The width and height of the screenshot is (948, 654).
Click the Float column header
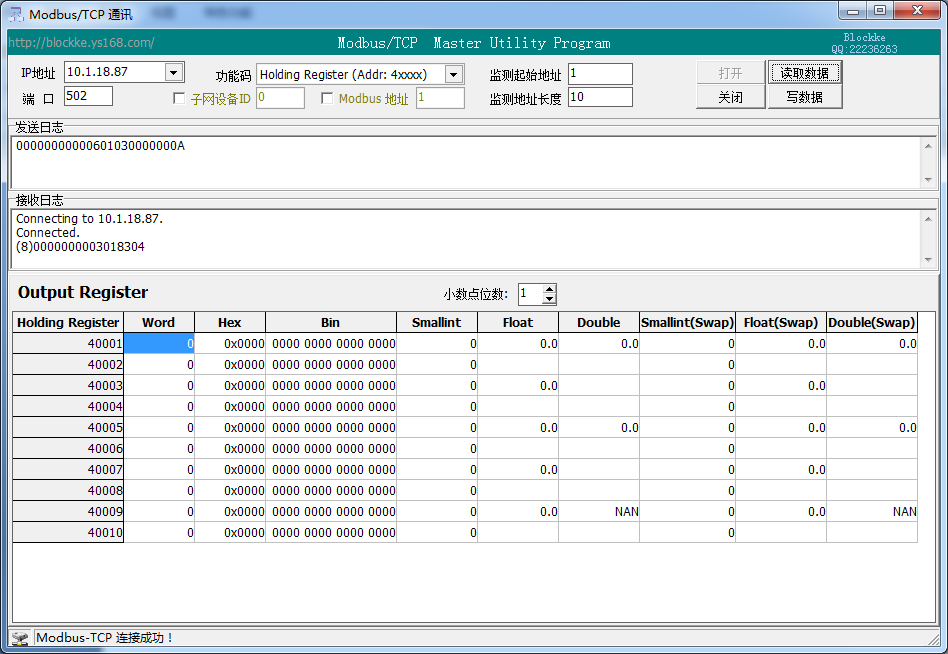point(518,322)
